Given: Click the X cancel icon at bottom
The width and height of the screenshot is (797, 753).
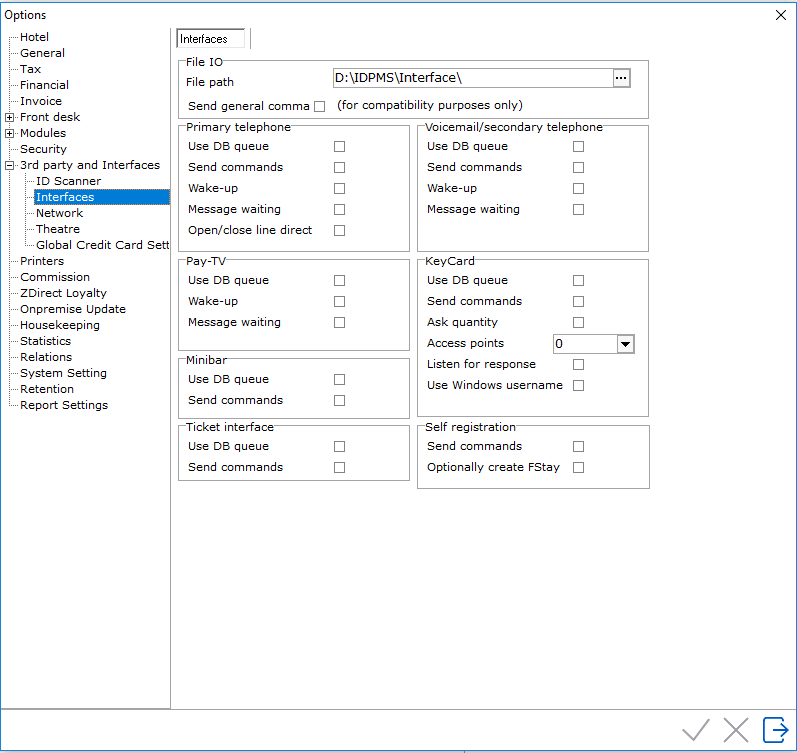Looking at the screenshot, I should click(736, 730).
